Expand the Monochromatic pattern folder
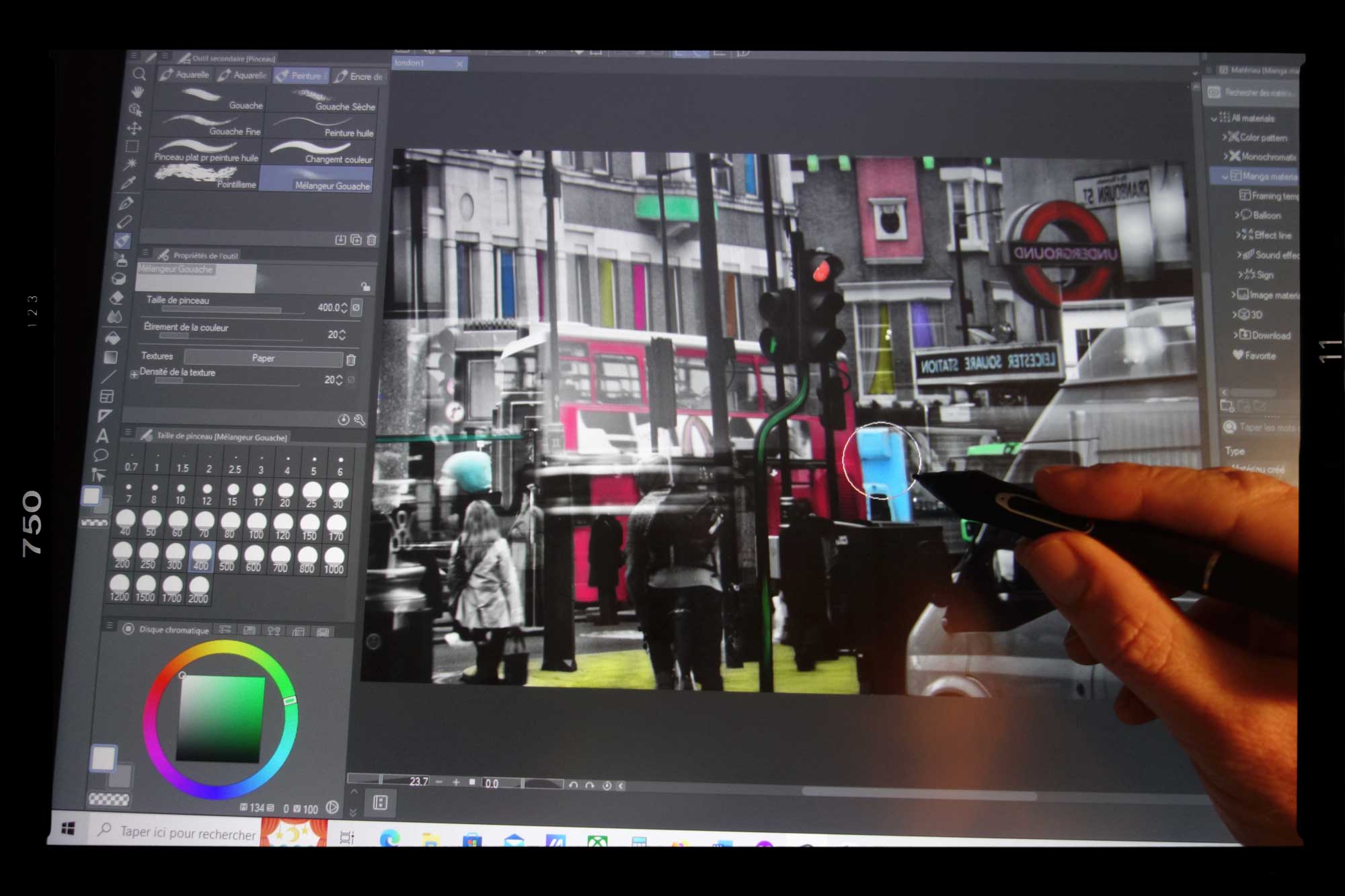1345x896 pixels. tap(1225, 157)
